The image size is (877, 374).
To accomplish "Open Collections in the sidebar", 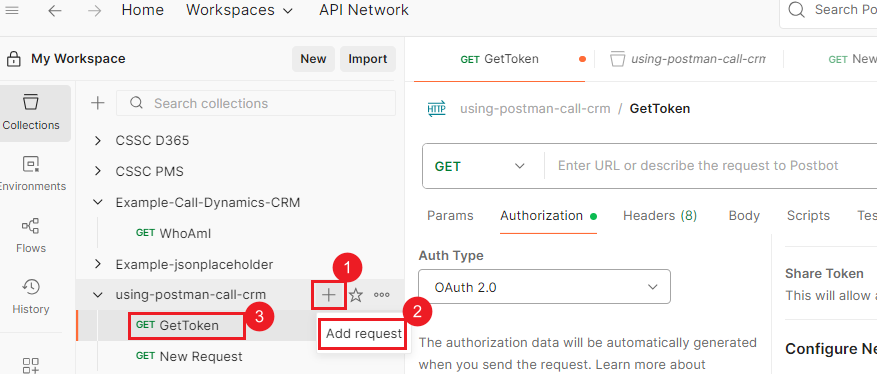I will pyautogui.click(x=31, y=113).
